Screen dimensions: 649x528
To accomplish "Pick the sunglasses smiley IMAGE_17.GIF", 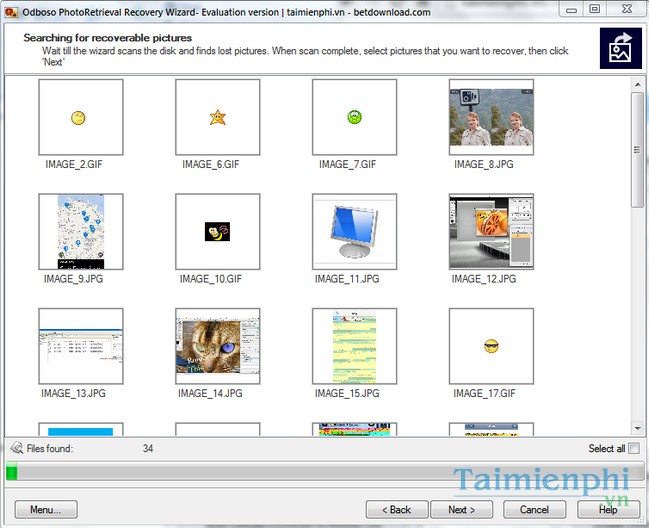I will point(491,346).
